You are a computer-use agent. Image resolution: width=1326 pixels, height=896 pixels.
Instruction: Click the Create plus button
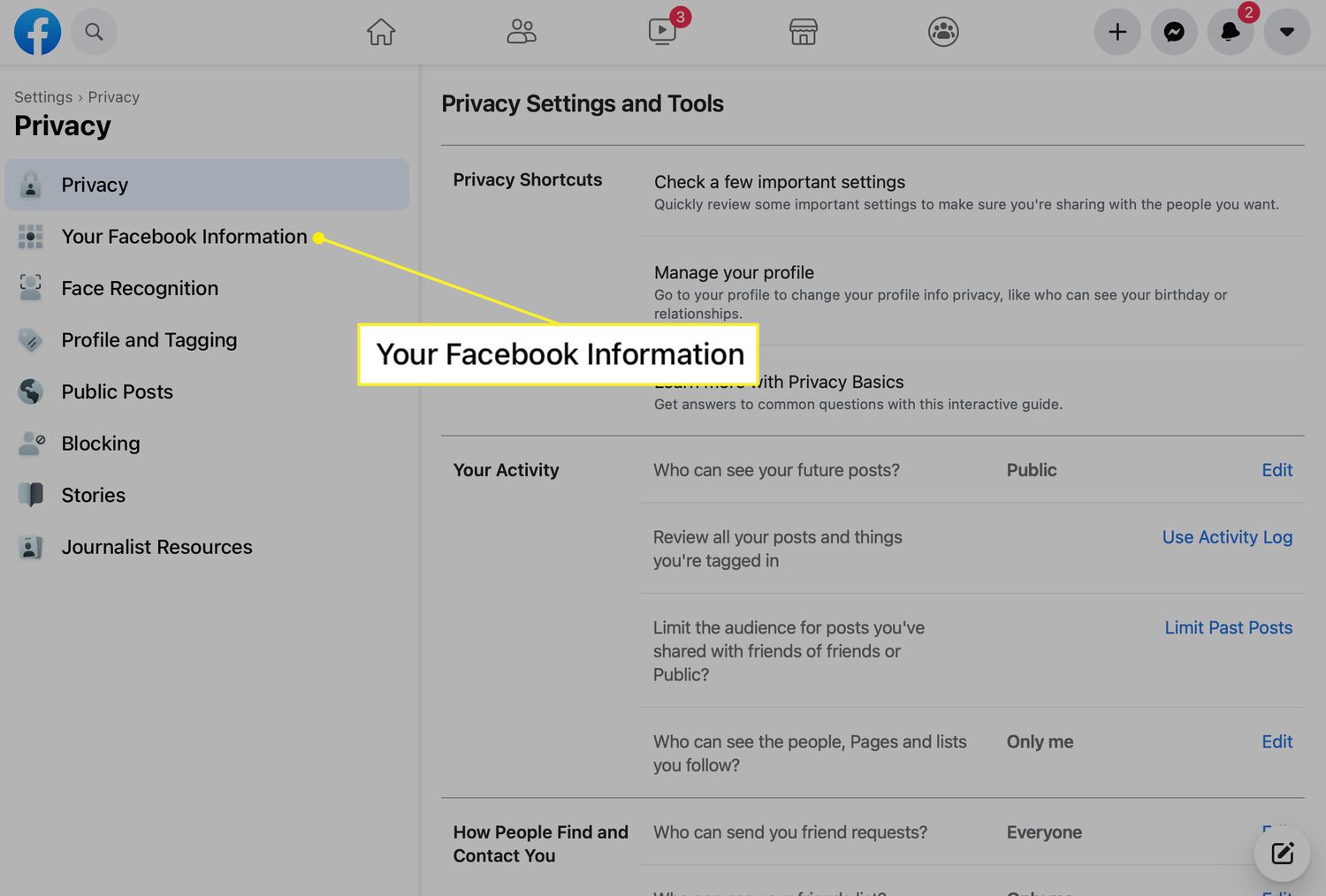(1117, 32)
